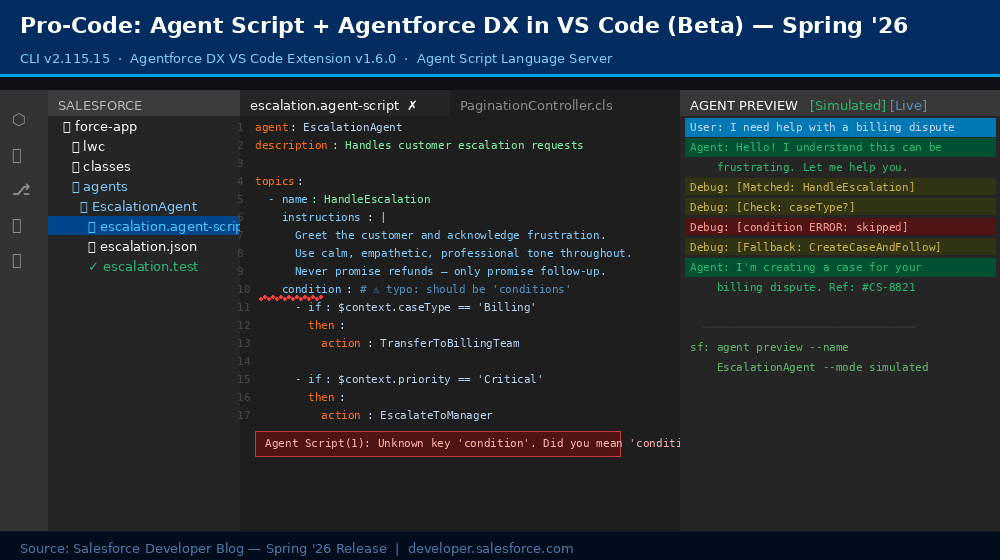This screenshot has height=560, width=1000.
Task: Switch agent preview to Live mode
Action: click(908, 105)
